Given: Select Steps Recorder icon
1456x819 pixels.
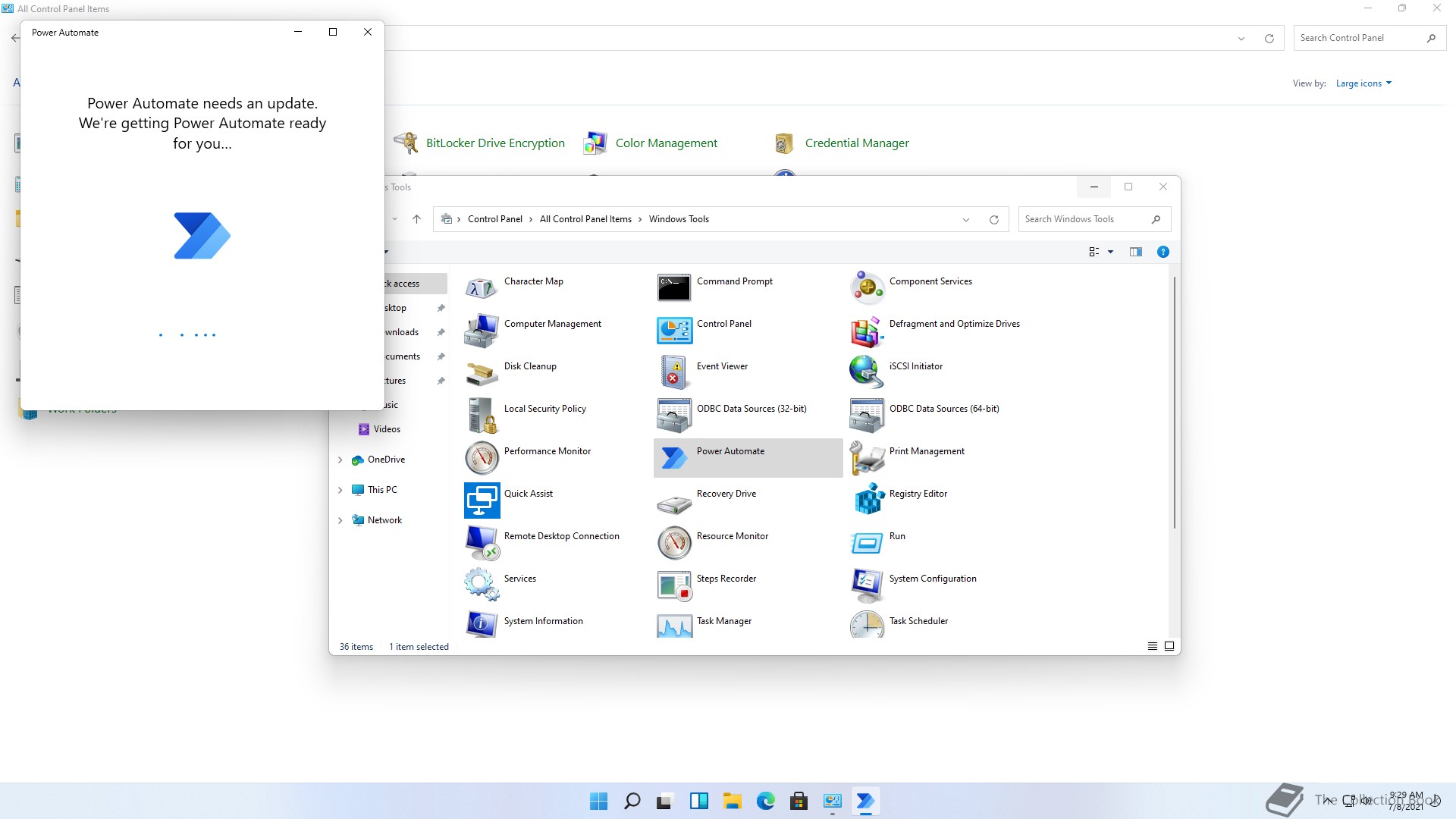Looking at the screenshot, I should tap(674, 585).
